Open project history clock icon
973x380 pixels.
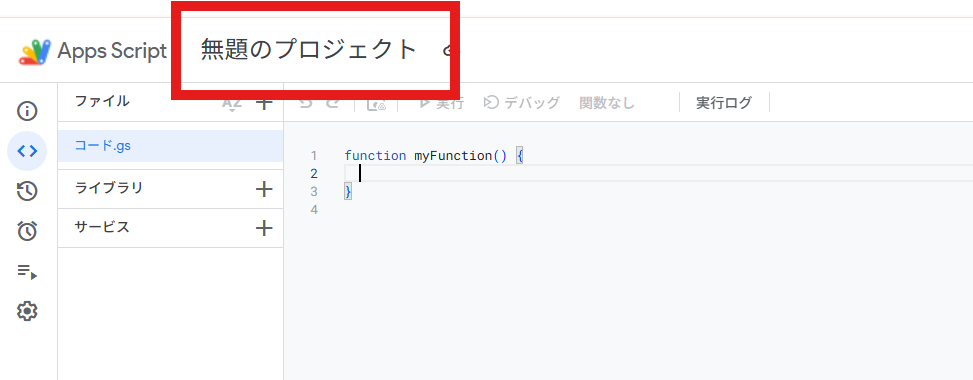point(27,191)
